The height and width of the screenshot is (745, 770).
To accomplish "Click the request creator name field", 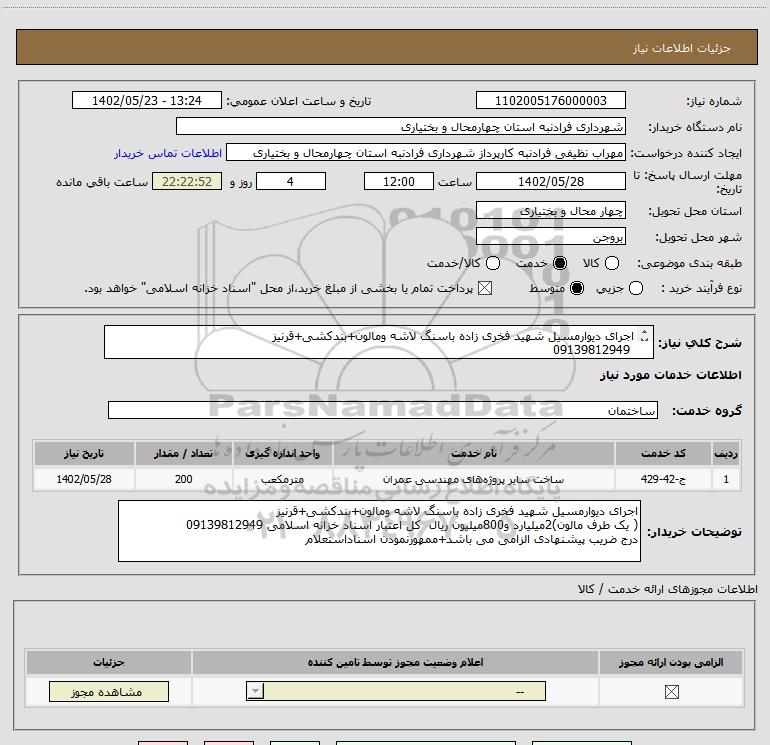I will pyautogui.click(x=426, y=153).
